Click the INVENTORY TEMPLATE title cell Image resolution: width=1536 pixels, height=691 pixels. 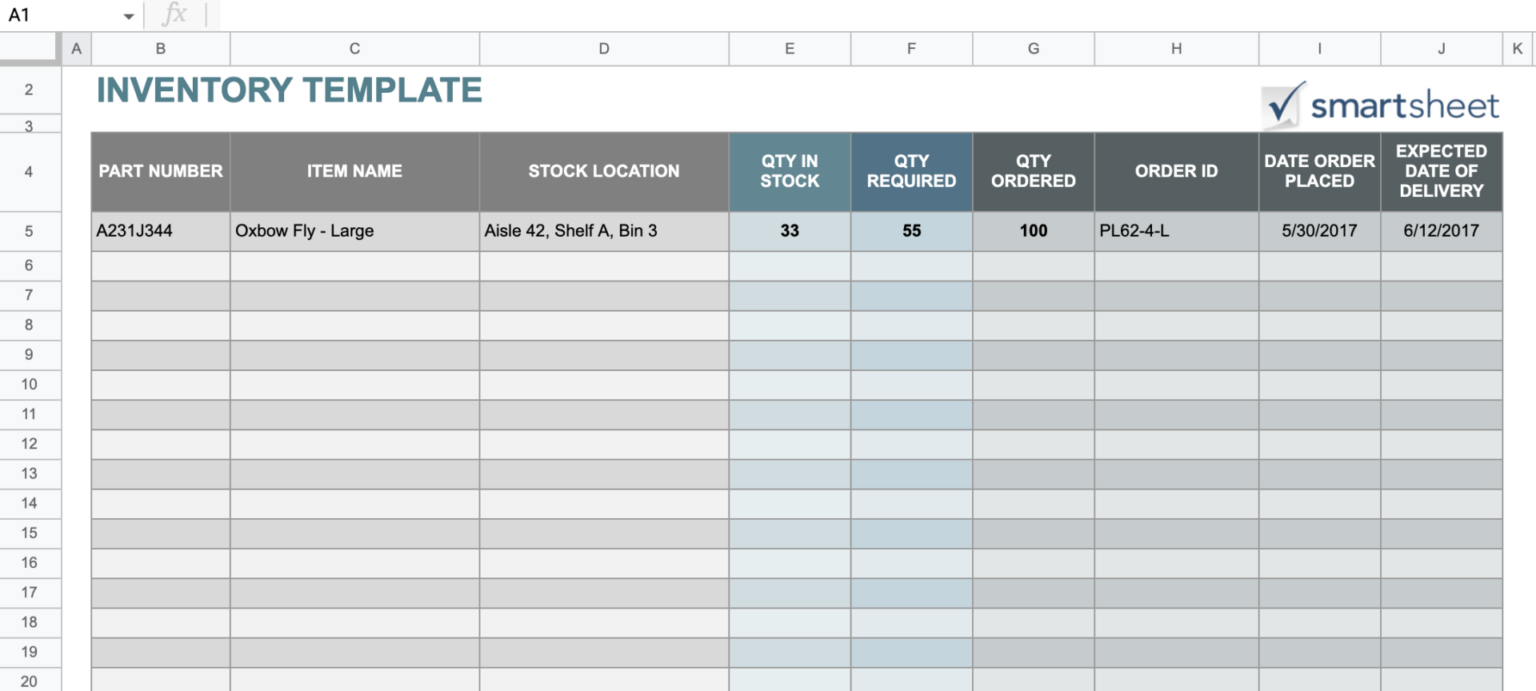pyautogui.click(x=288, y=90)
